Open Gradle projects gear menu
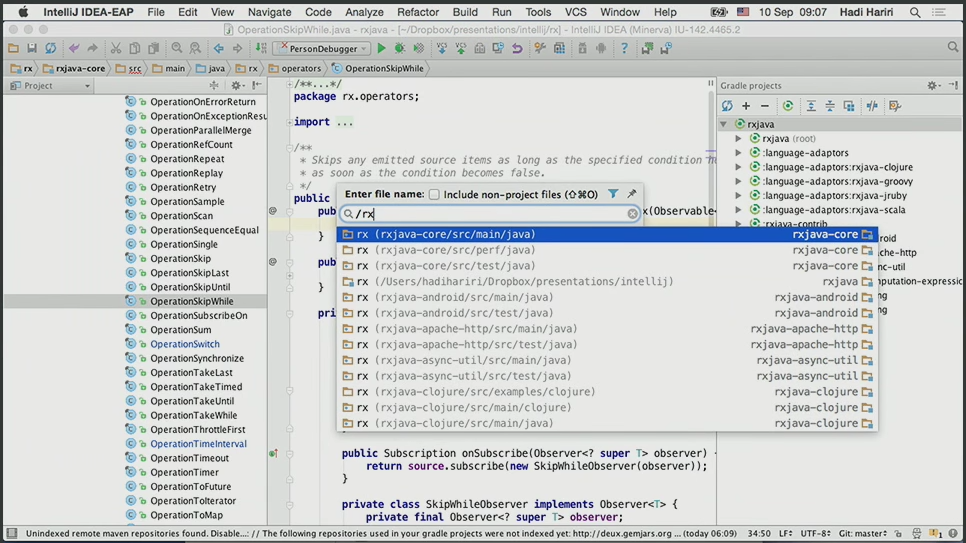966x543 pixels. click(933, 86)
